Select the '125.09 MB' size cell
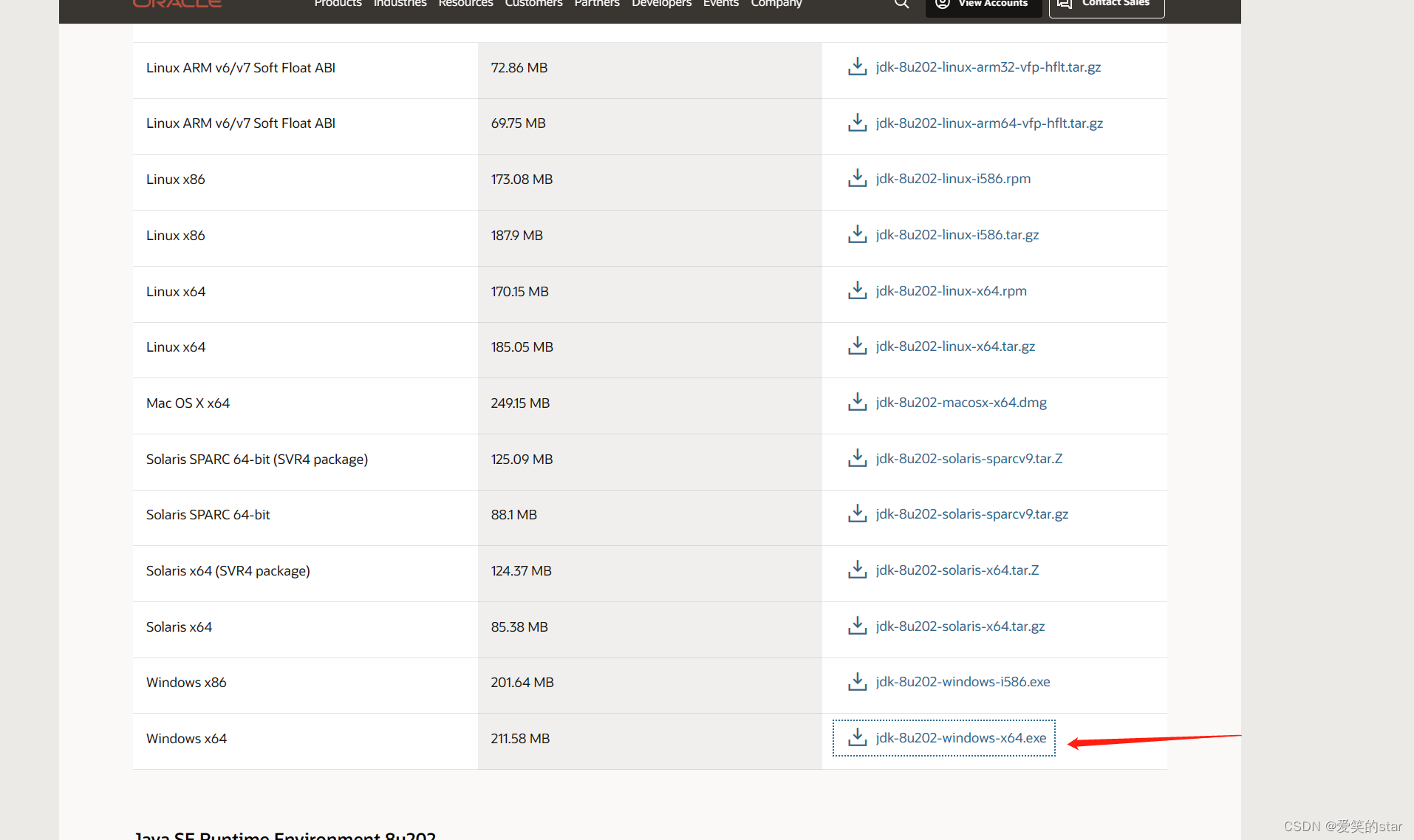 coord(650,462)
